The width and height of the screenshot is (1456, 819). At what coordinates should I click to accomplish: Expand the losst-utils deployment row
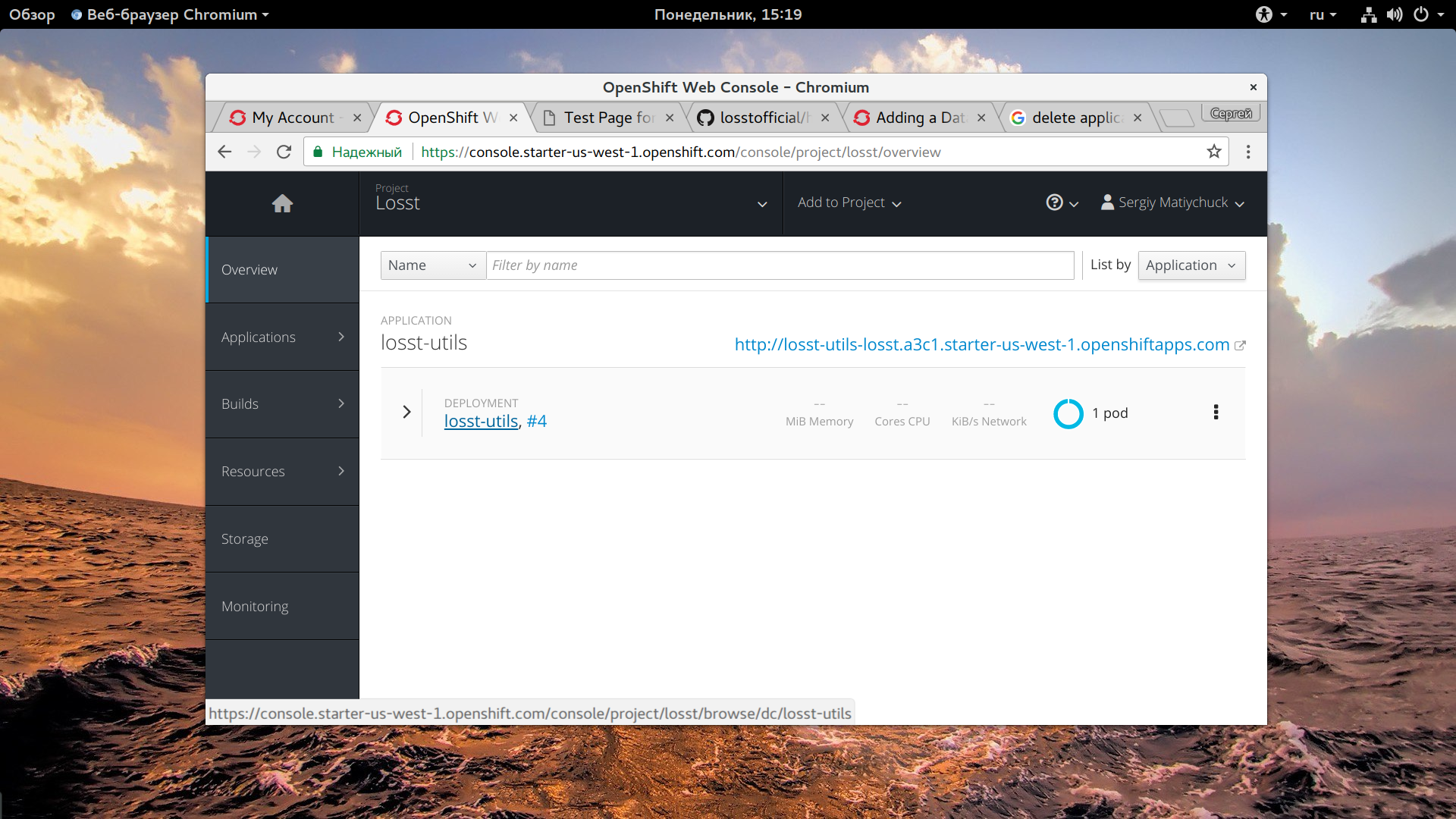[406, 412]
